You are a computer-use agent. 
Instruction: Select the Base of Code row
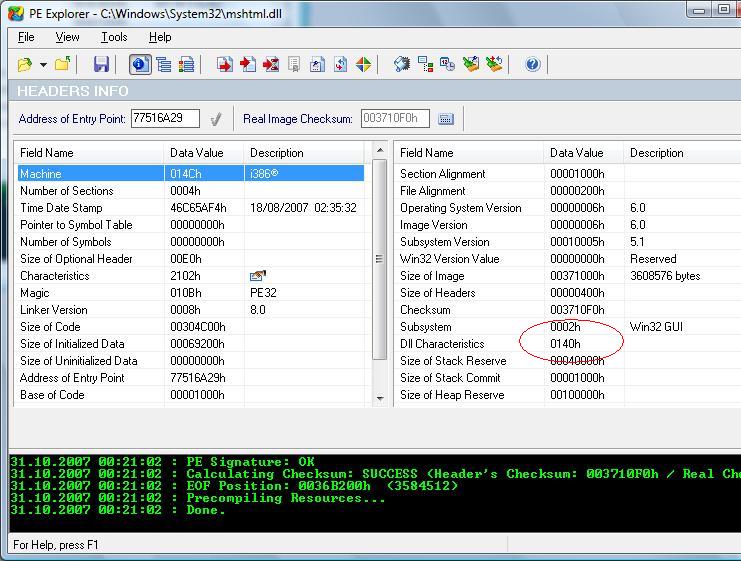point(190,395)
